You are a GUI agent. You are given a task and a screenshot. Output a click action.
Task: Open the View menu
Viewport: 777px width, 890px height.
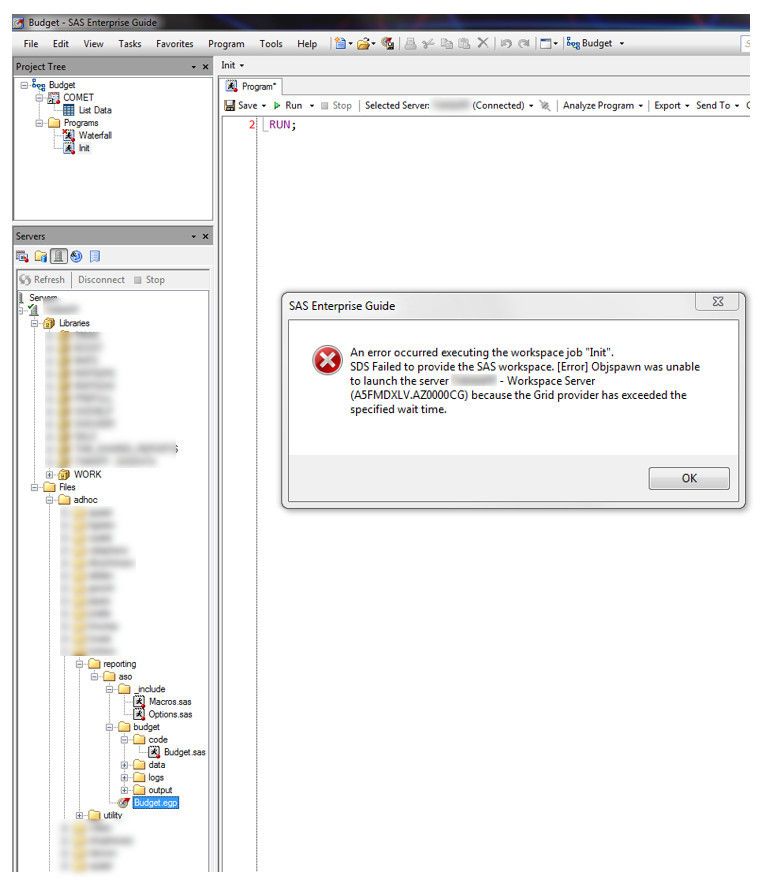[94, 44]
